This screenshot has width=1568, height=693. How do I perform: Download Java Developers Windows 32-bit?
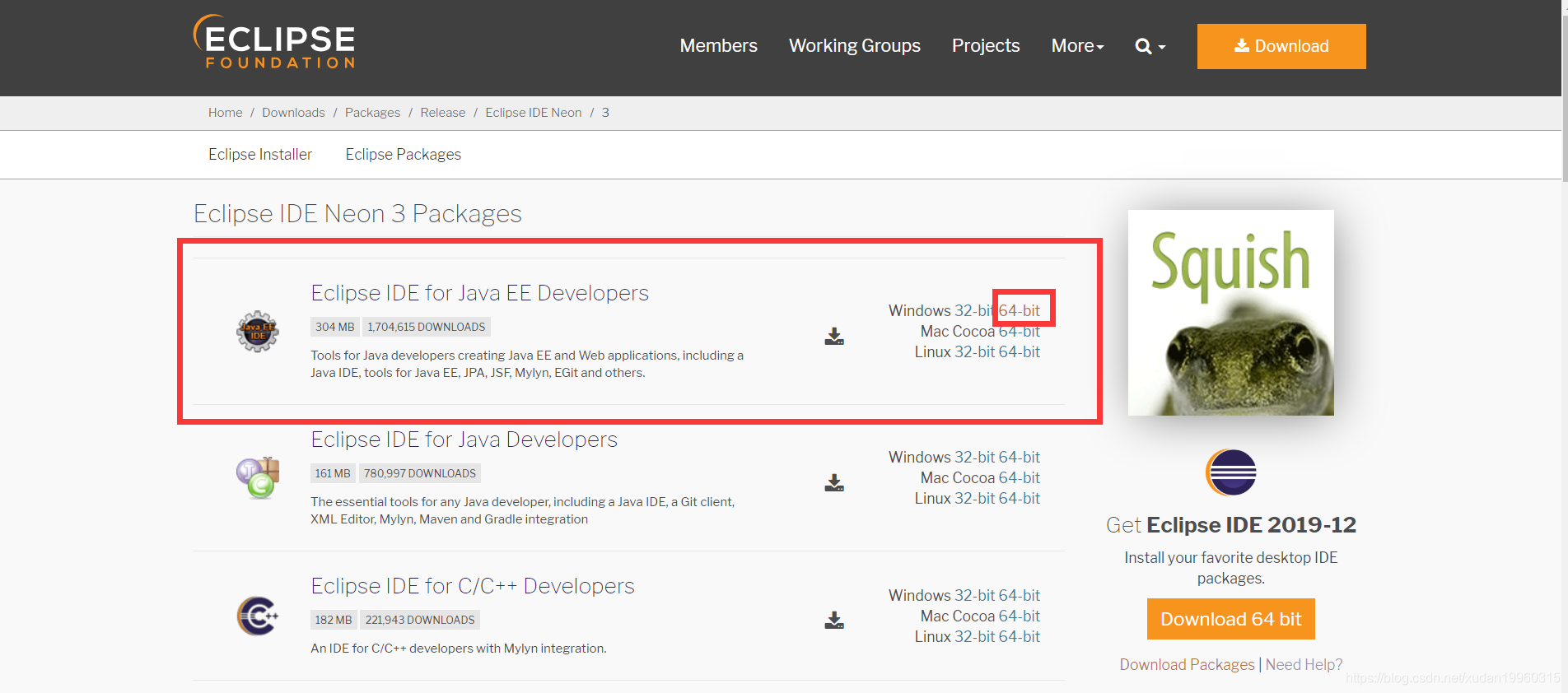(x=975, y=457)
